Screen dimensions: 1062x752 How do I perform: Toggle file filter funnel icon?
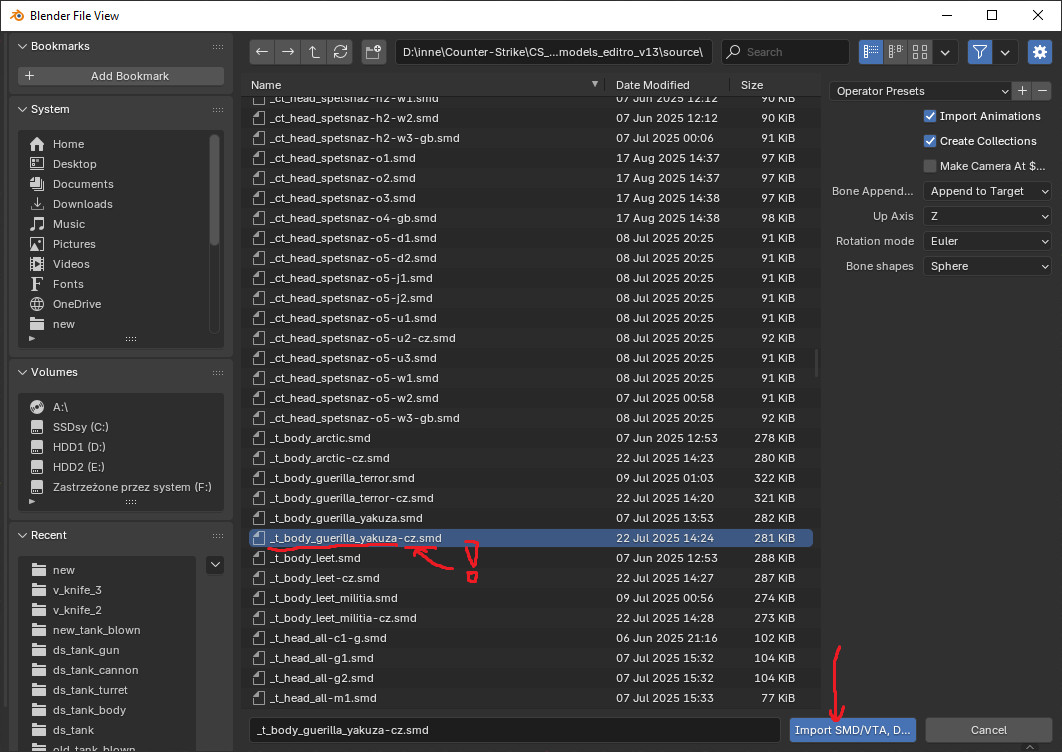(980, 52)
